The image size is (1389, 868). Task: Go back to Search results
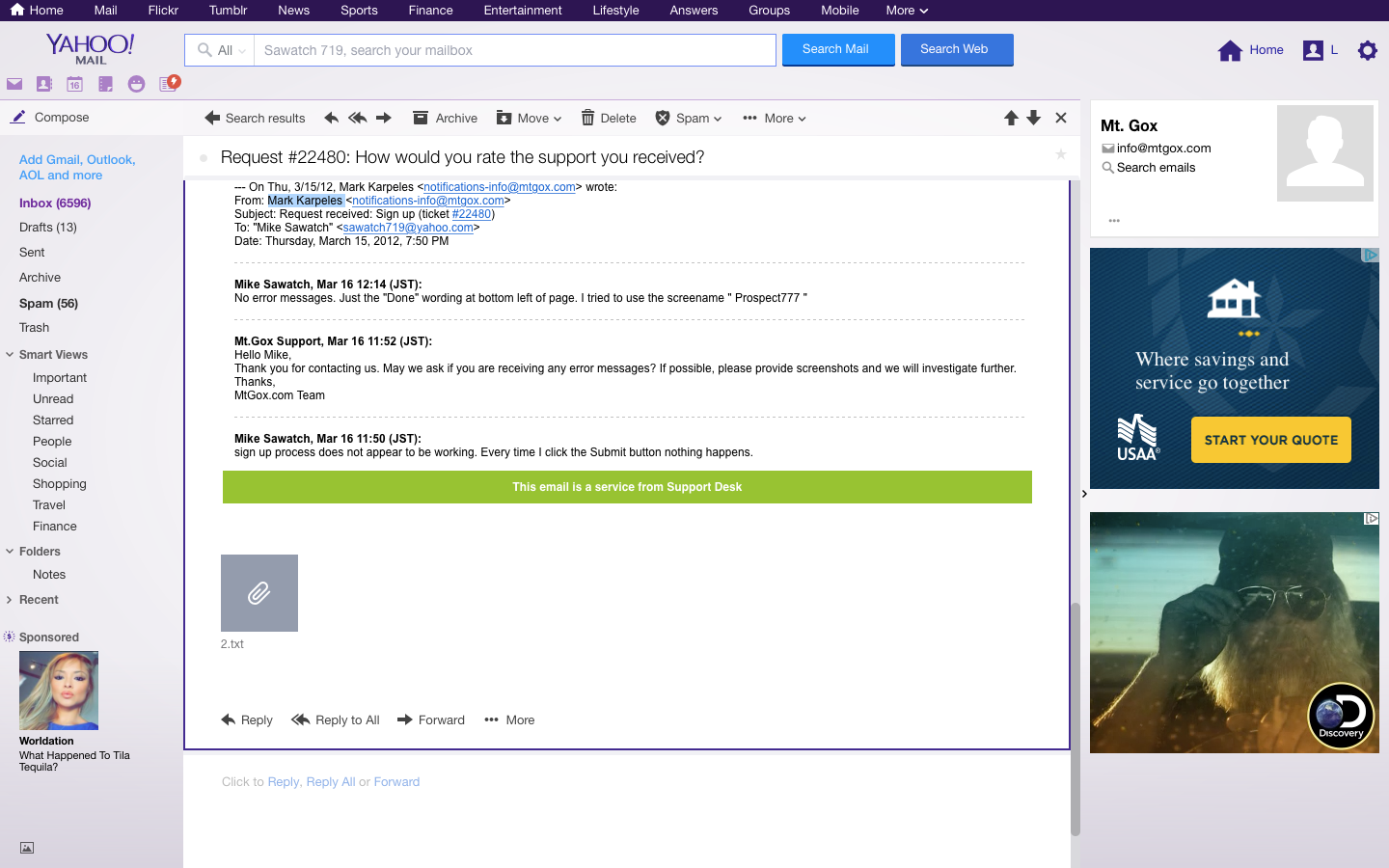tap(255, 118)
